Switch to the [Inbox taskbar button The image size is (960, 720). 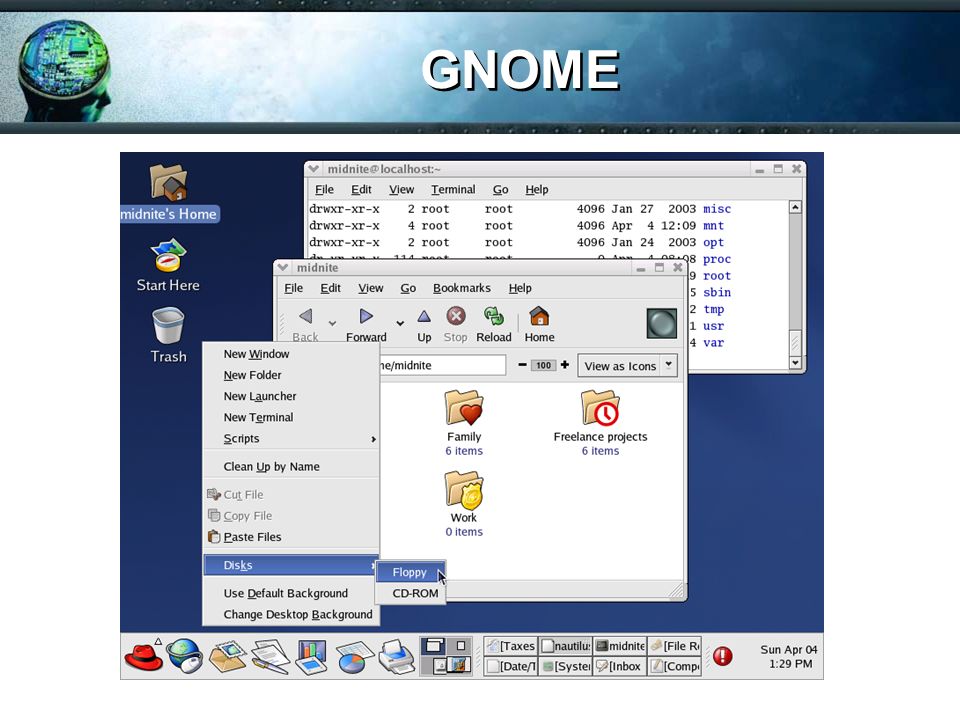(620, 666)
